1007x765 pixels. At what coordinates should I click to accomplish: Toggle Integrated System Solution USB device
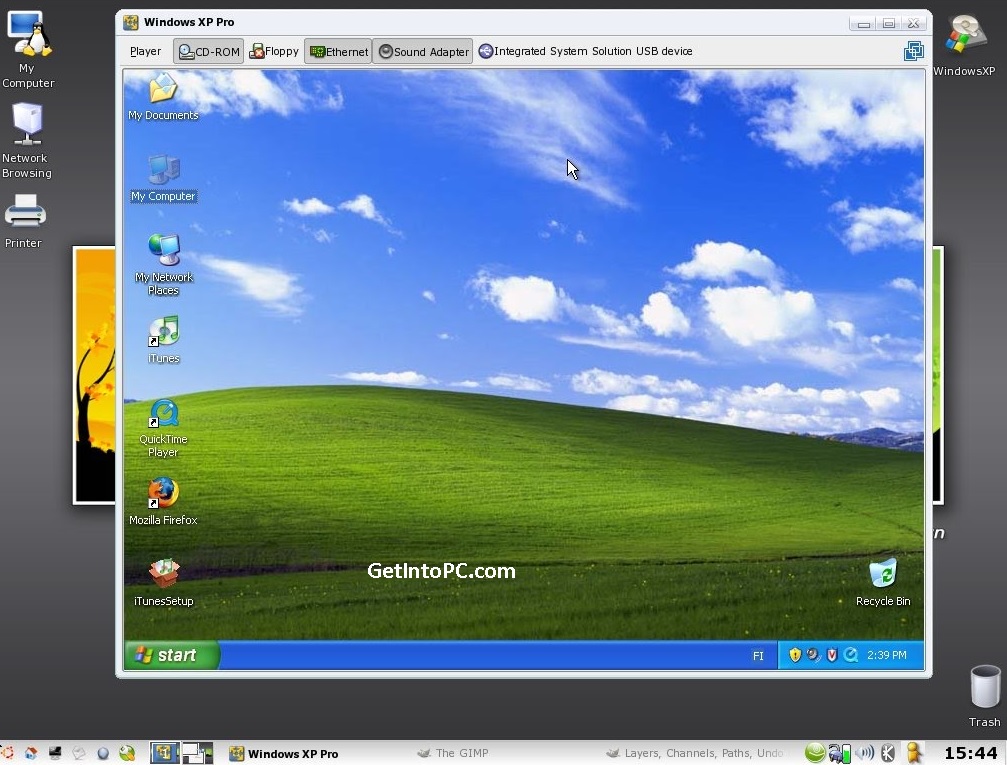[585, 51]
